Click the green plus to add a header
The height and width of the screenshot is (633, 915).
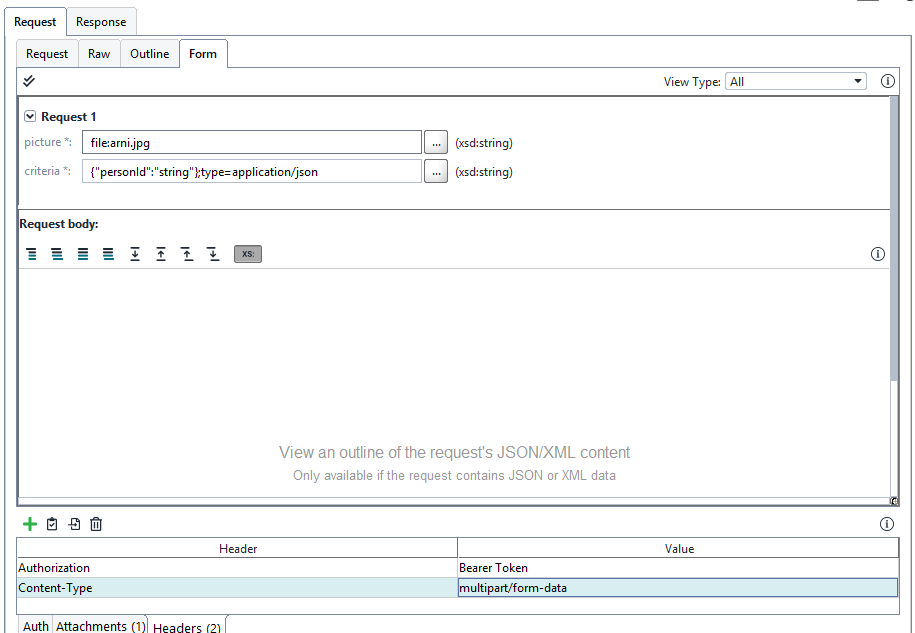coord(29,523)
